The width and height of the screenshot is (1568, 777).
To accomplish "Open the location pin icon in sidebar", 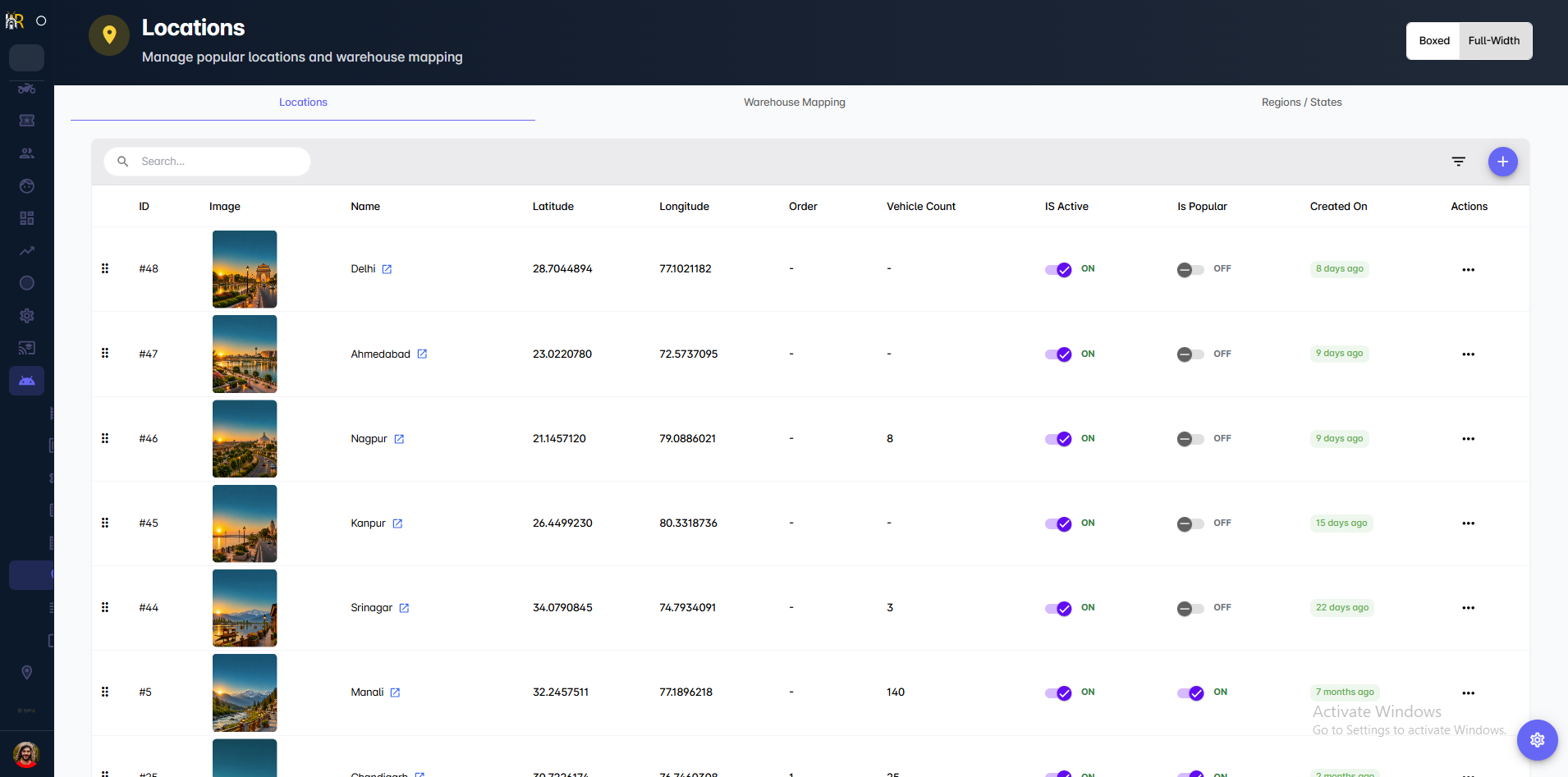I will click(x=27, y=673).
